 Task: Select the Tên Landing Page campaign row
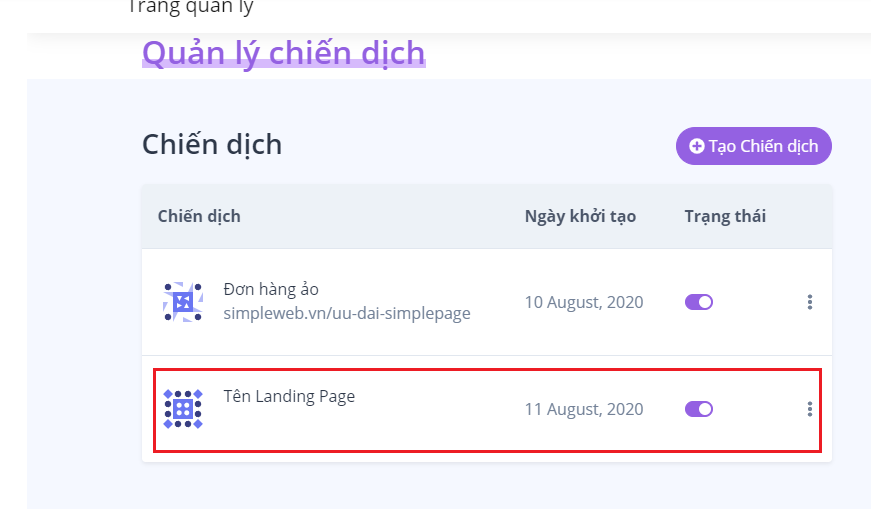487,410
